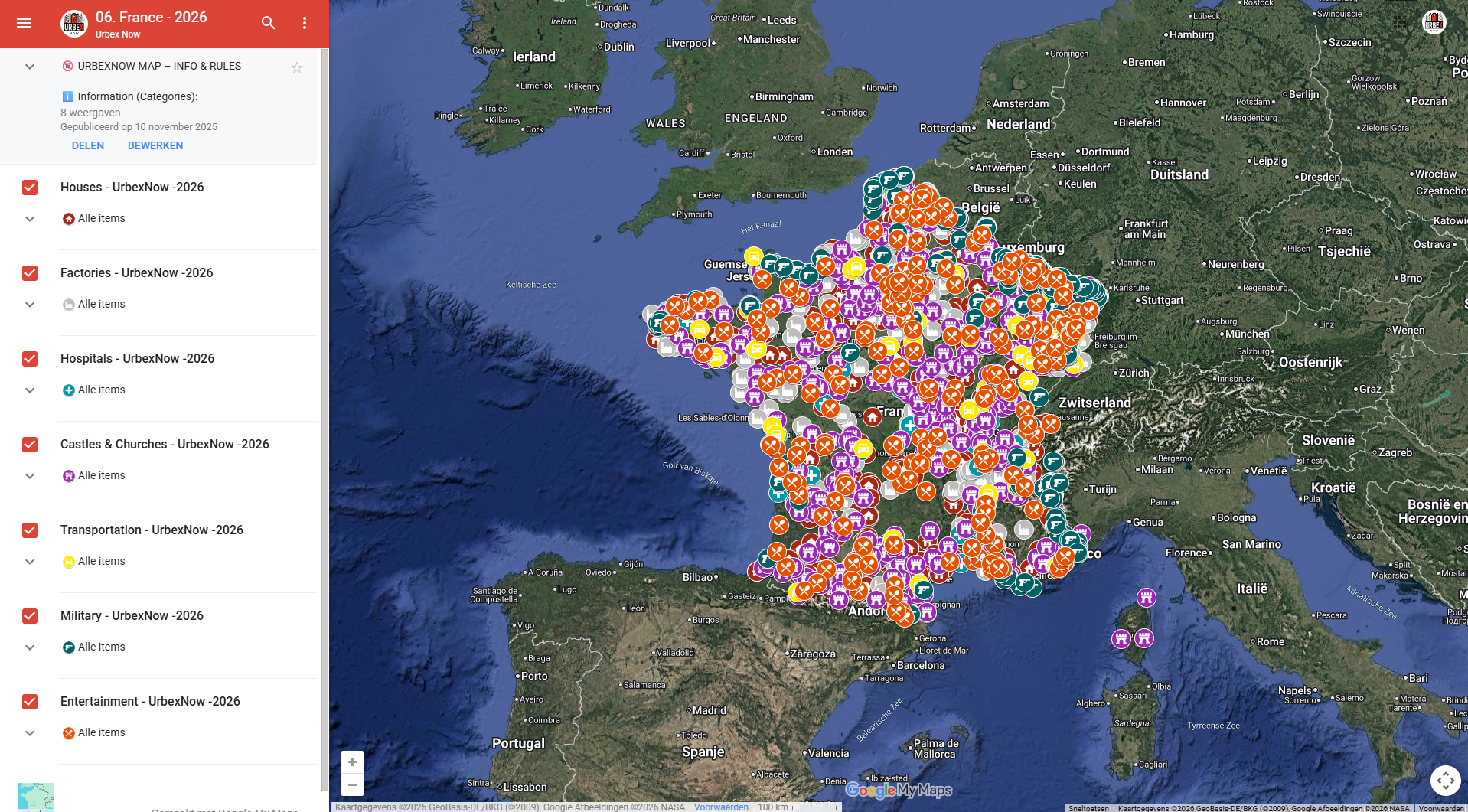Collapse the URBEXNOW MAP info section
The image size is (1468, 812).
point(30,67)
